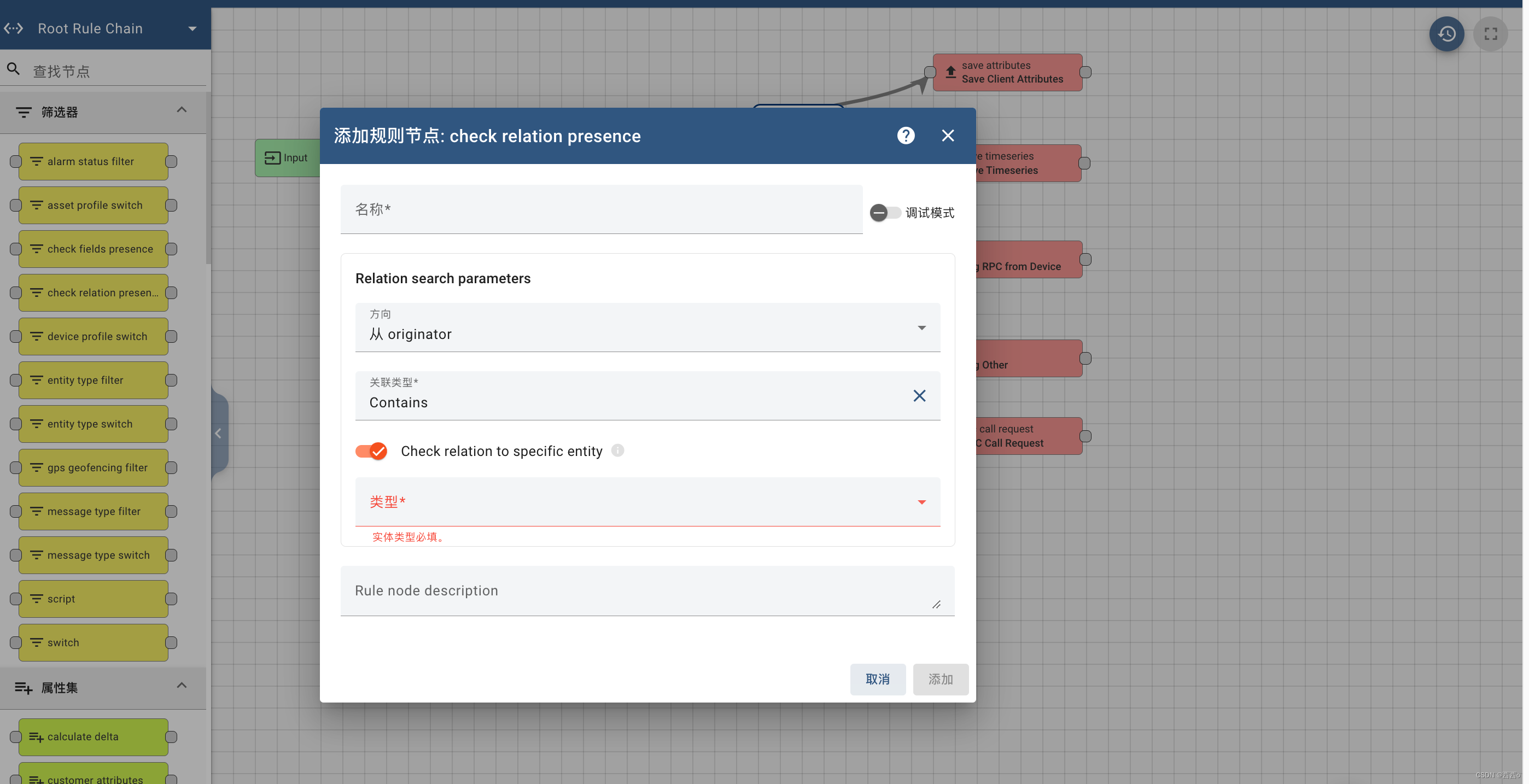Image resolution: width=1529 pixels, height=784 pixels.
Task: Click the Rule node description field
Action: pyautogui.click(x=647, y=590)
